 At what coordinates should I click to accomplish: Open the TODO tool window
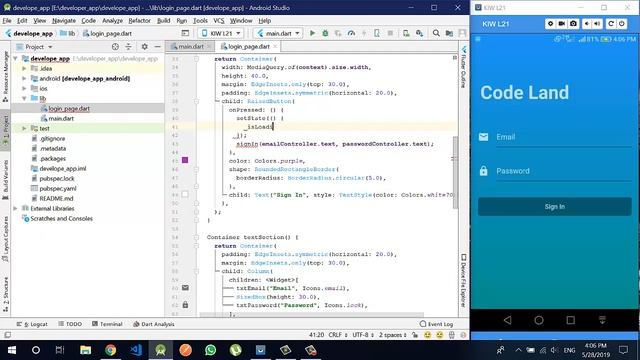70,324
